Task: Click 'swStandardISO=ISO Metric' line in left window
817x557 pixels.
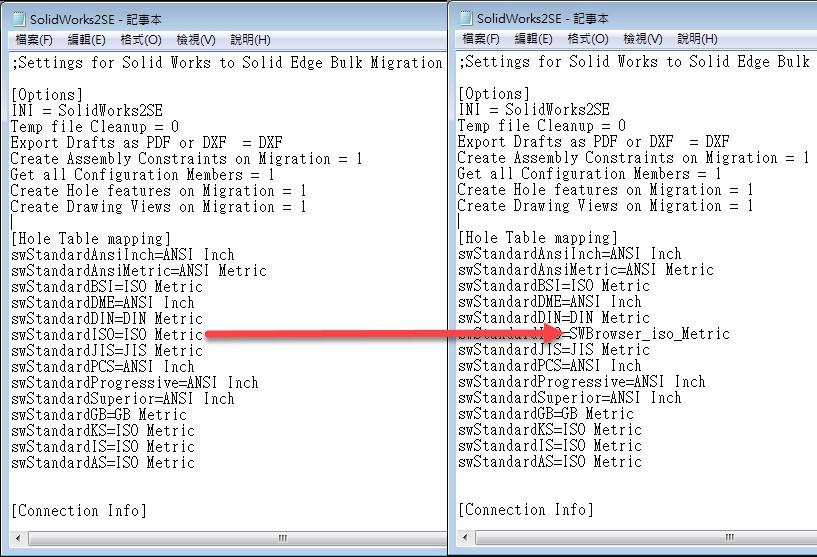Action: pos(107,335)
